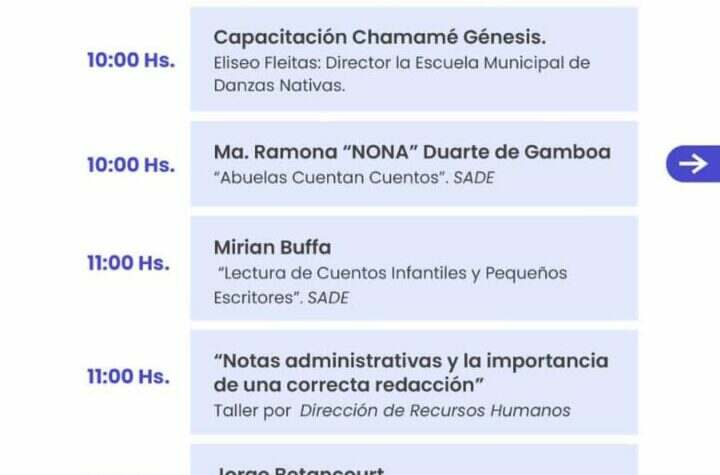Click the second 10:00 Hs. time label

[131, 165]
